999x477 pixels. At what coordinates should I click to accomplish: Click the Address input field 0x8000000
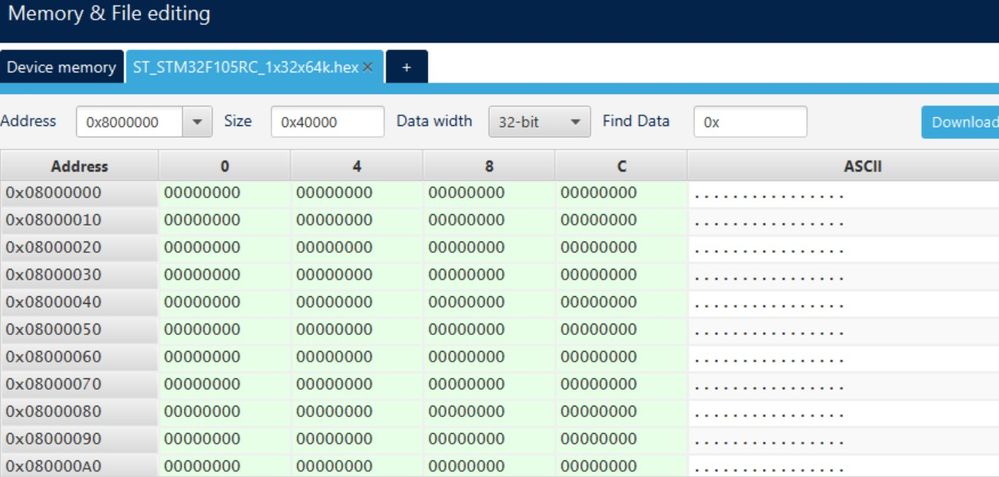point(129,122)
